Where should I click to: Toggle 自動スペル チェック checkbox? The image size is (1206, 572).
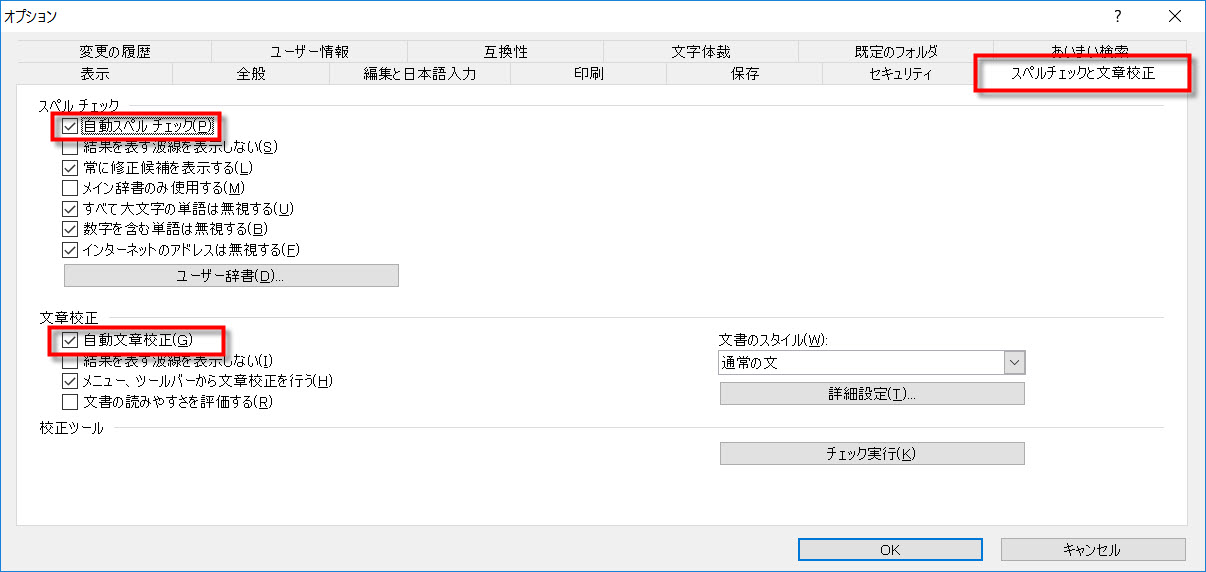tap(70, 126)
